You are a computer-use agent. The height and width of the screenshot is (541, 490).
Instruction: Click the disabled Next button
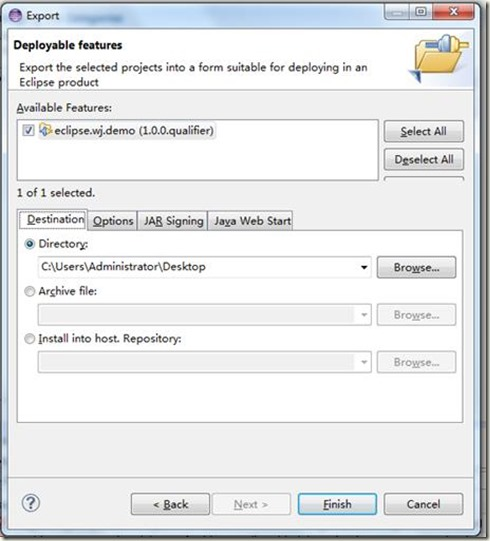pos(251,504)
